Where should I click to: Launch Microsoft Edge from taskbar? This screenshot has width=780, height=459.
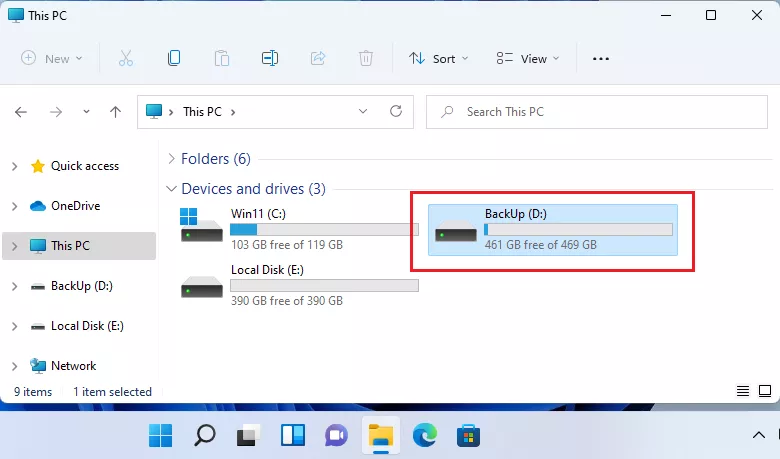coord(425,436)
